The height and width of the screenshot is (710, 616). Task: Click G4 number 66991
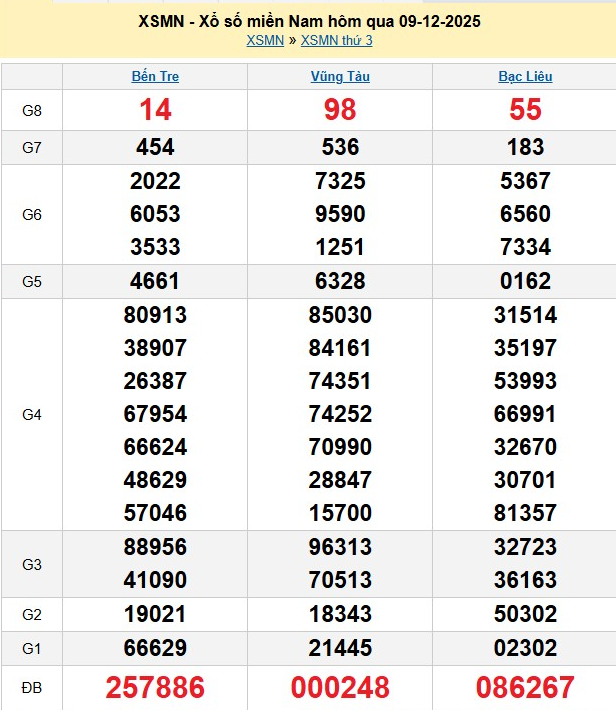tap(525, 414)
